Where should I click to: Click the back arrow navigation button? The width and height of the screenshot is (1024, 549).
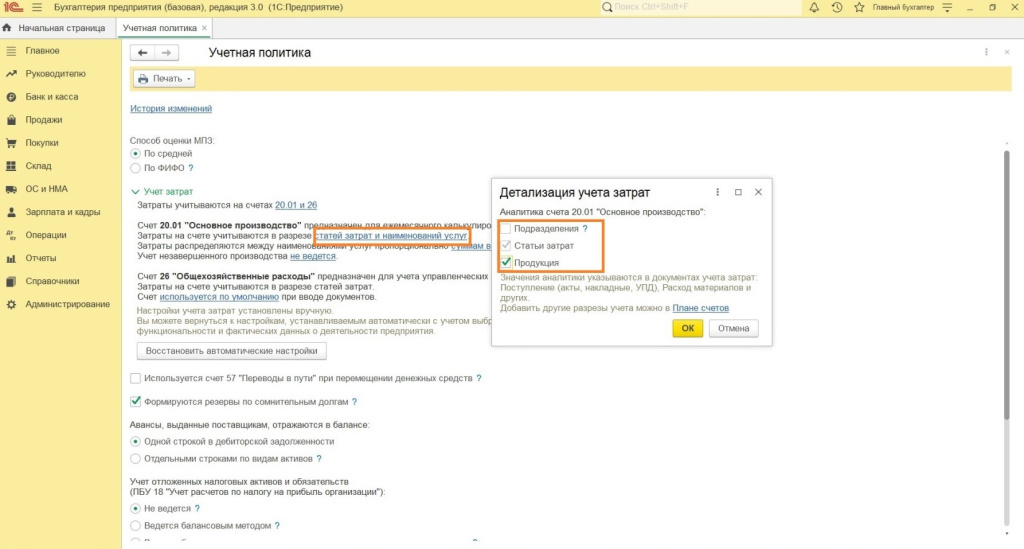pyautogui.click(x=143, y=52)
